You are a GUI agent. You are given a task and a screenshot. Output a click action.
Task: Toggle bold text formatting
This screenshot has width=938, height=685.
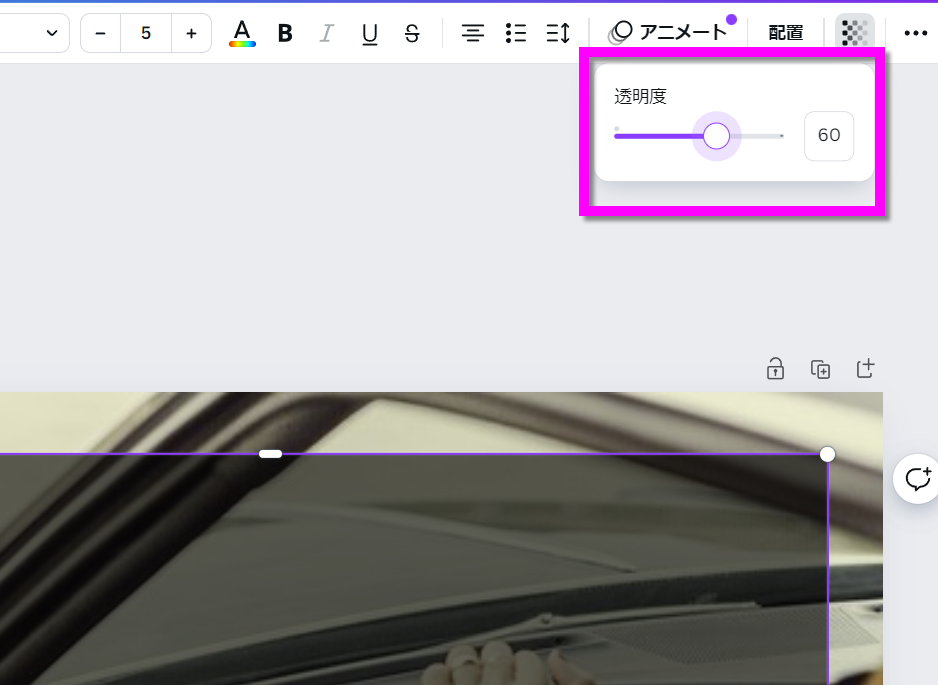(x=285, y=33)
